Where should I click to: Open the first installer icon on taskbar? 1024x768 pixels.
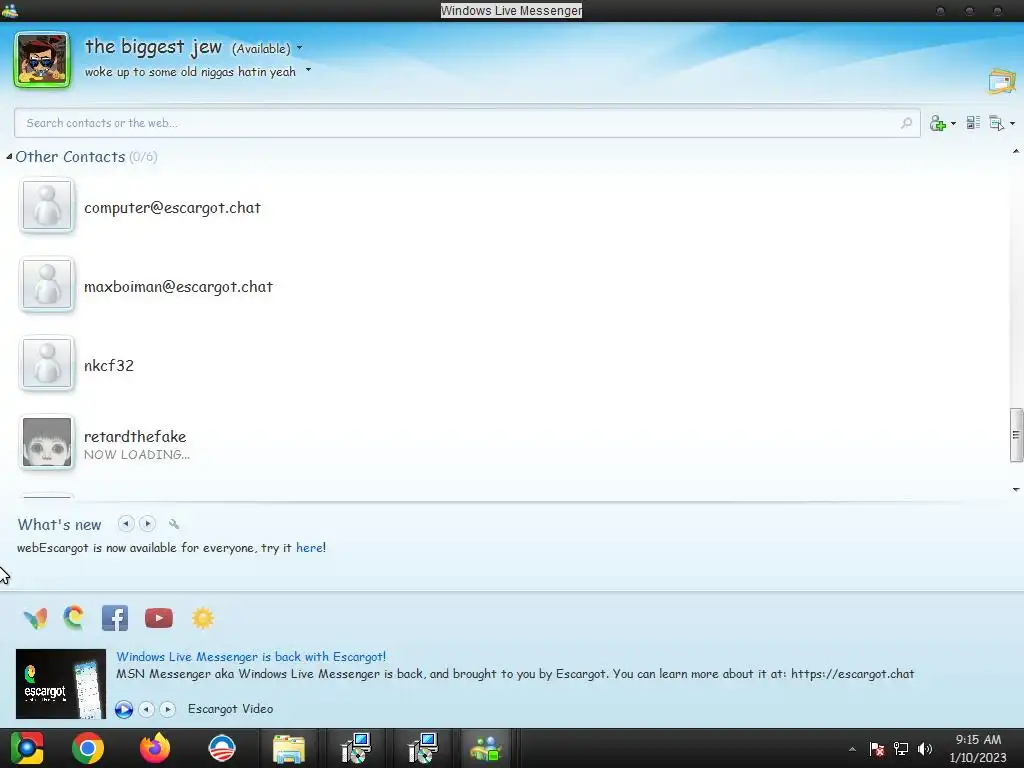pyautogui.click(x=356, y=748)
